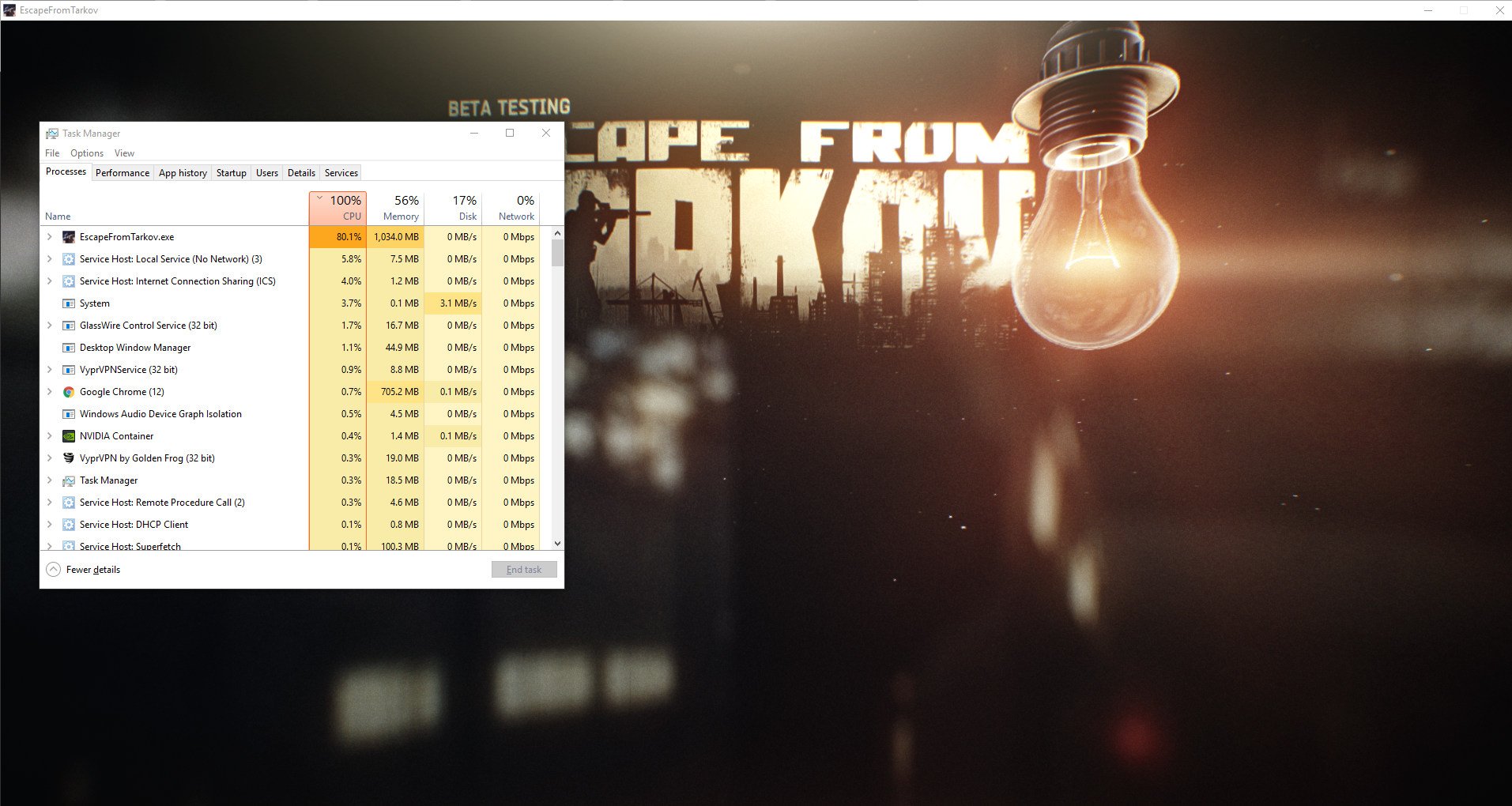Screen dimensions: 1512x806
Task: Click the Desktop Window Manager icon
Action: tap(69, 348)
